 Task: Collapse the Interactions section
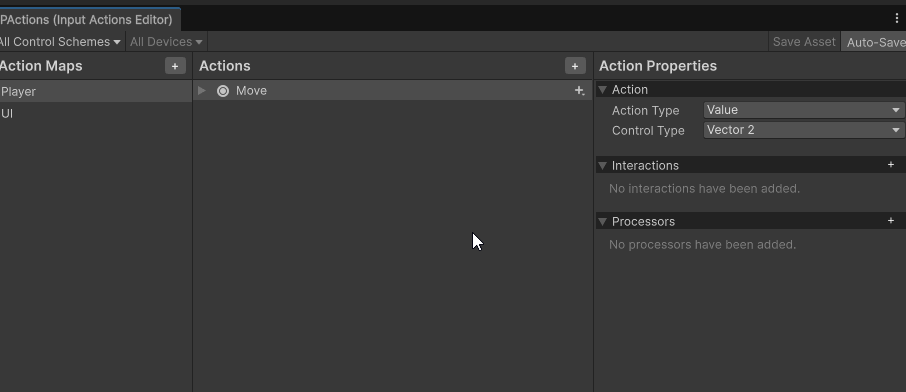[602, 165]
